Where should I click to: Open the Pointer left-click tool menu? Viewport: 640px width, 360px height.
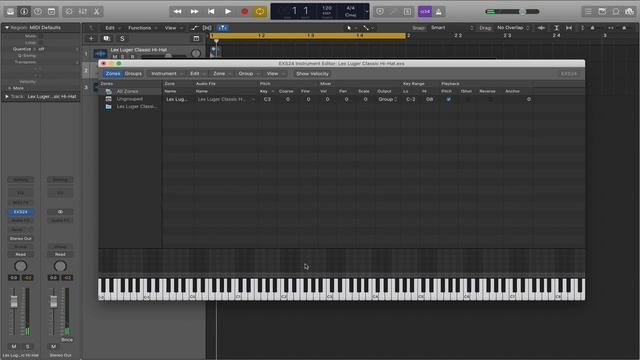pos(351,28)
